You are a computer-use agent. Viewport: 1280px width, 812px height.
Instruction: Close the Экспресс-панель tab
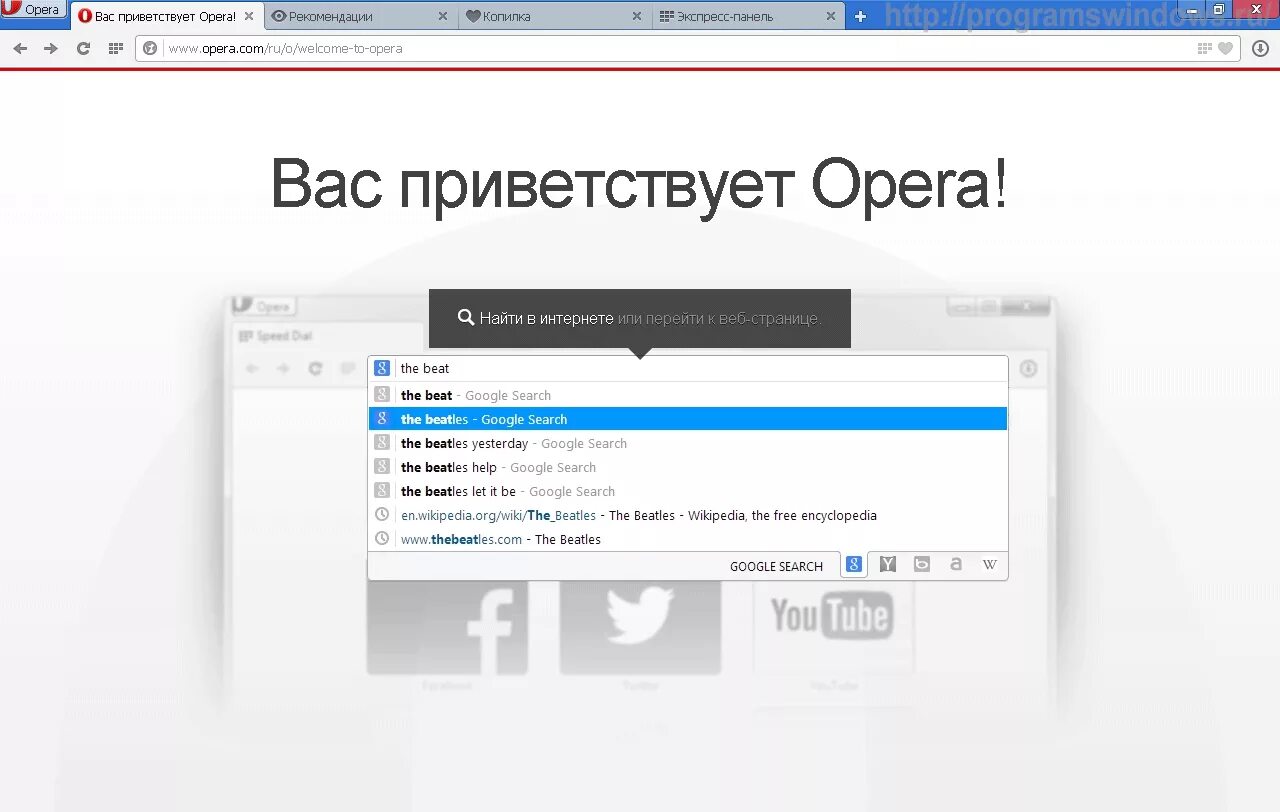[x=831, y=16]
